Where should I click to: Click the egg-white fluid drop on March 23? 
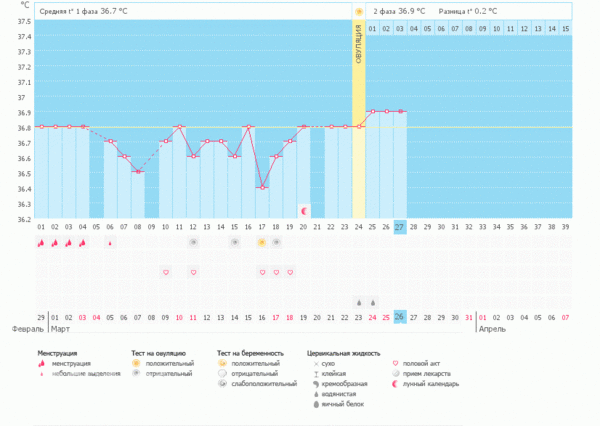click(x=359, y=302)
